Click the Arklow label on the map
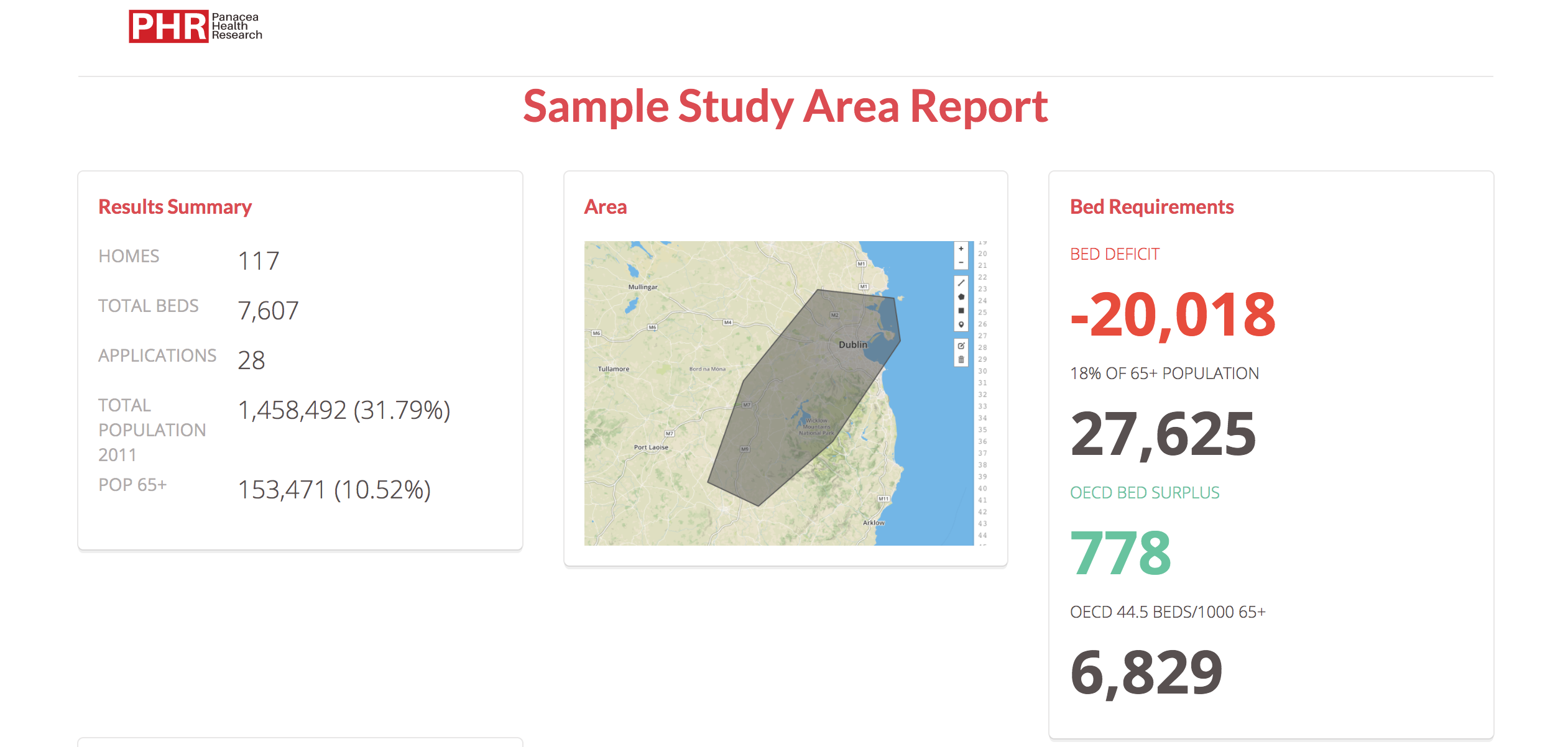Screen dimensions: 1568x747 click(x=873, y=523)
